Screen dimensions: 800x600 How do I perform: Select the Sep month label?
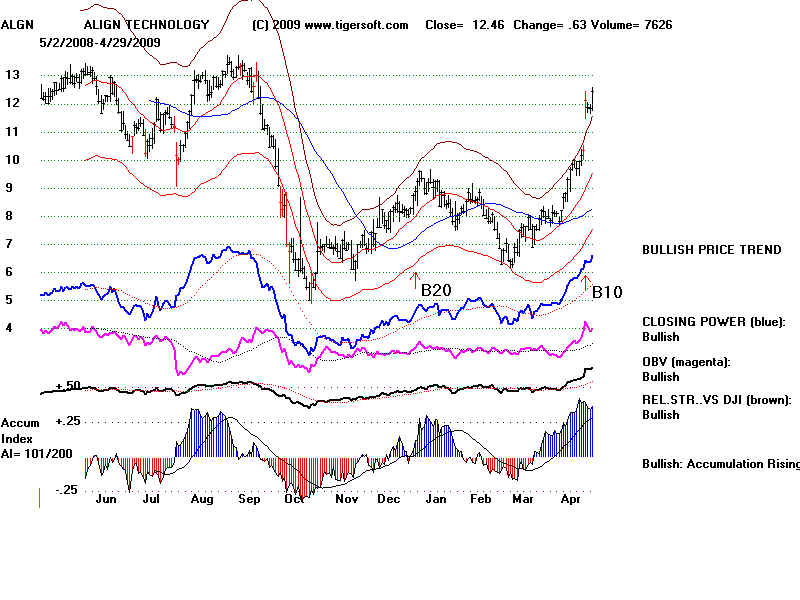[x=249, y=499]
